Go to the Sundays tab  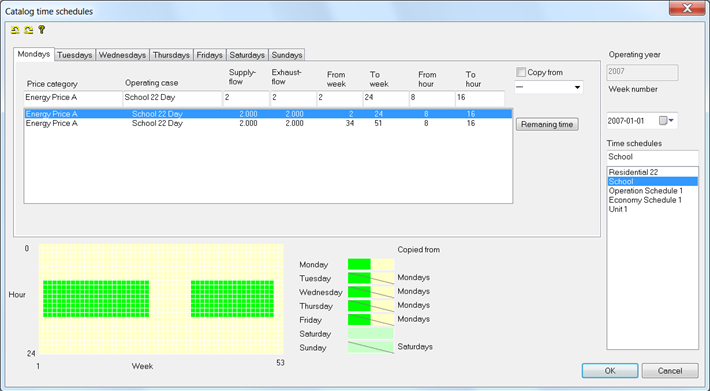coord(287,55)
